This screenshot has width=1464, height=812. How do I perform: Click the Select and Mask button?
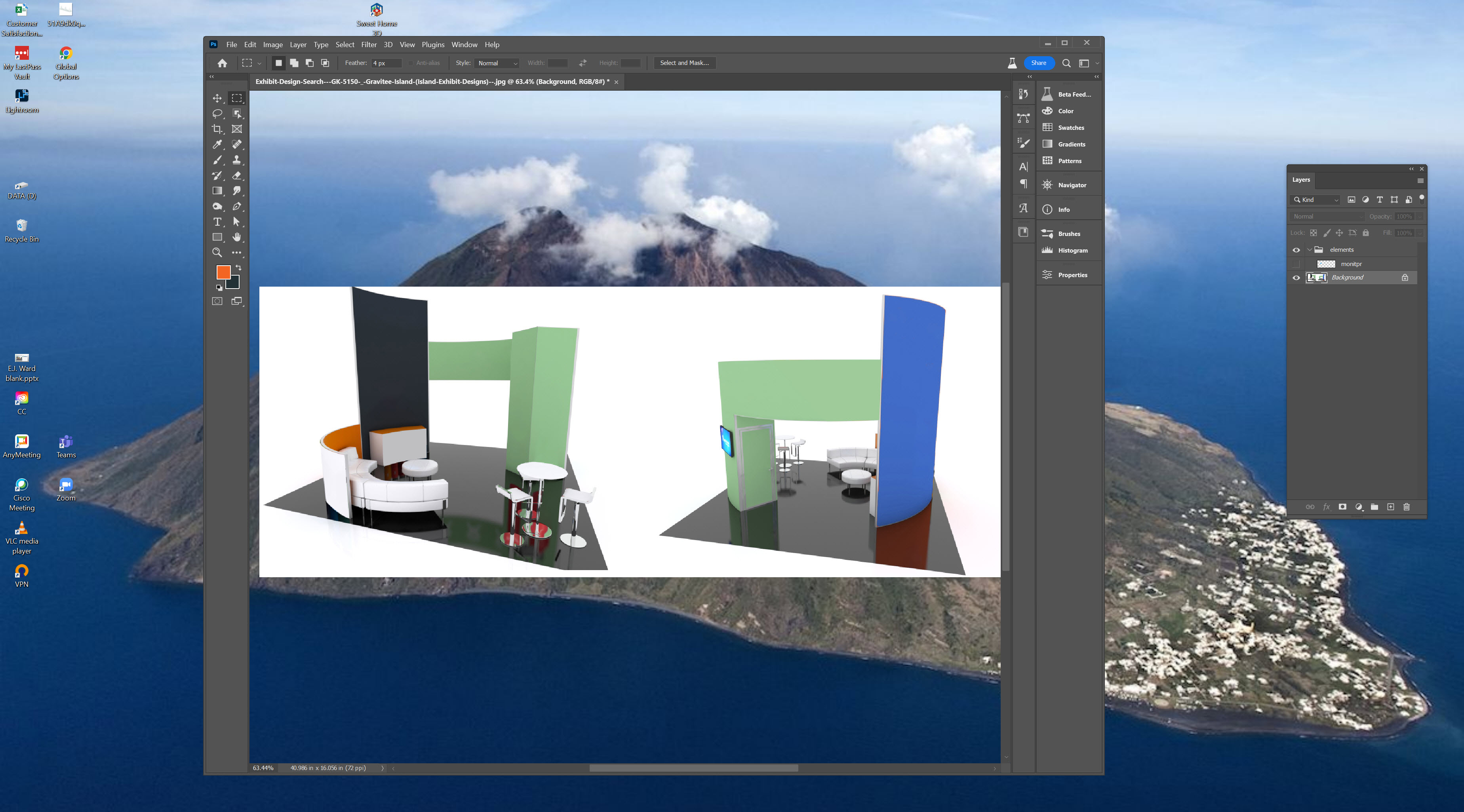(684, 63)
